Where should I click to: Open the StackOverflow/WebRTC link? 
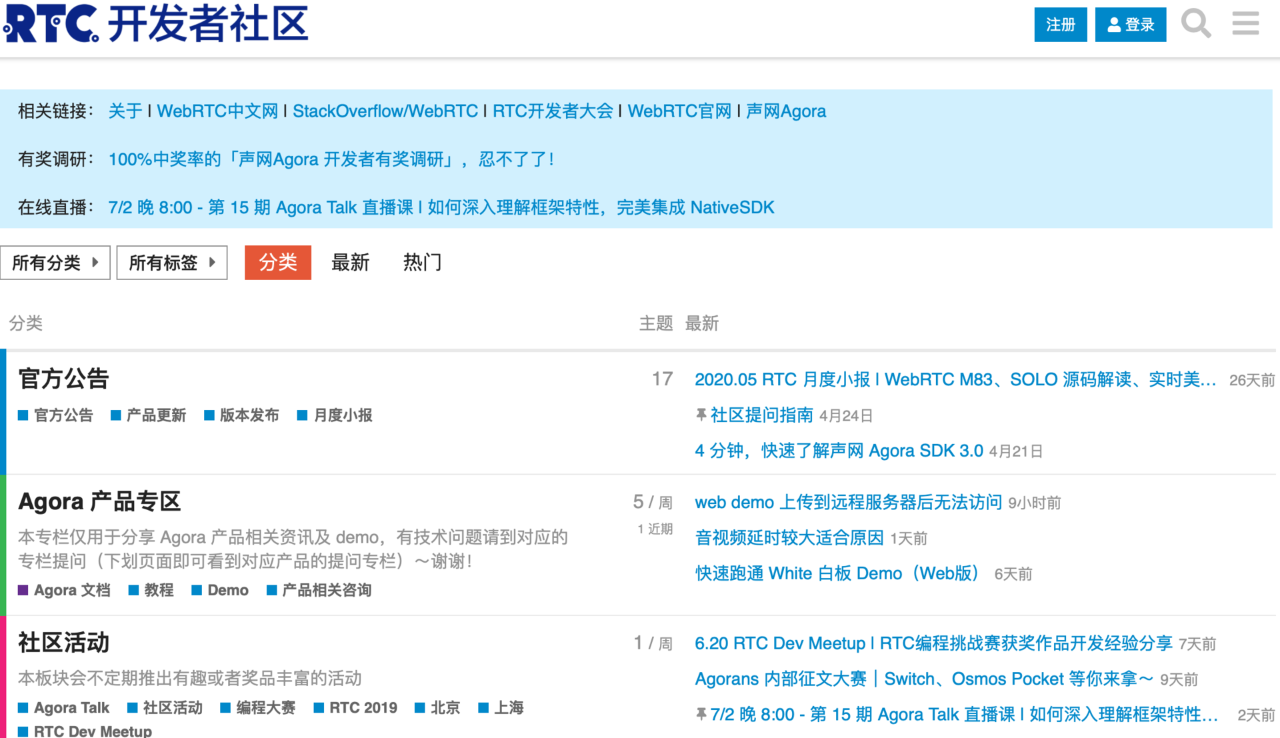385,111
